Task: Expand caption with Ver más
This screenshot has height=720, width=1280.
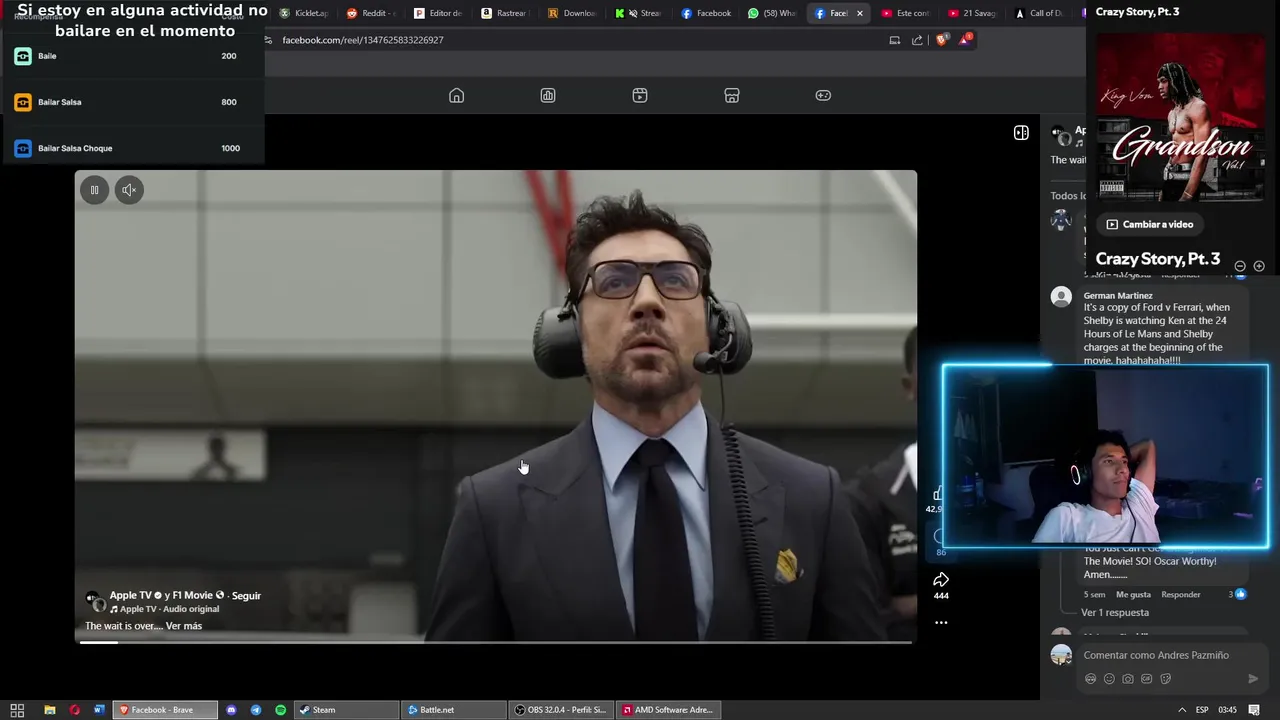Action: tap(184, 626)
